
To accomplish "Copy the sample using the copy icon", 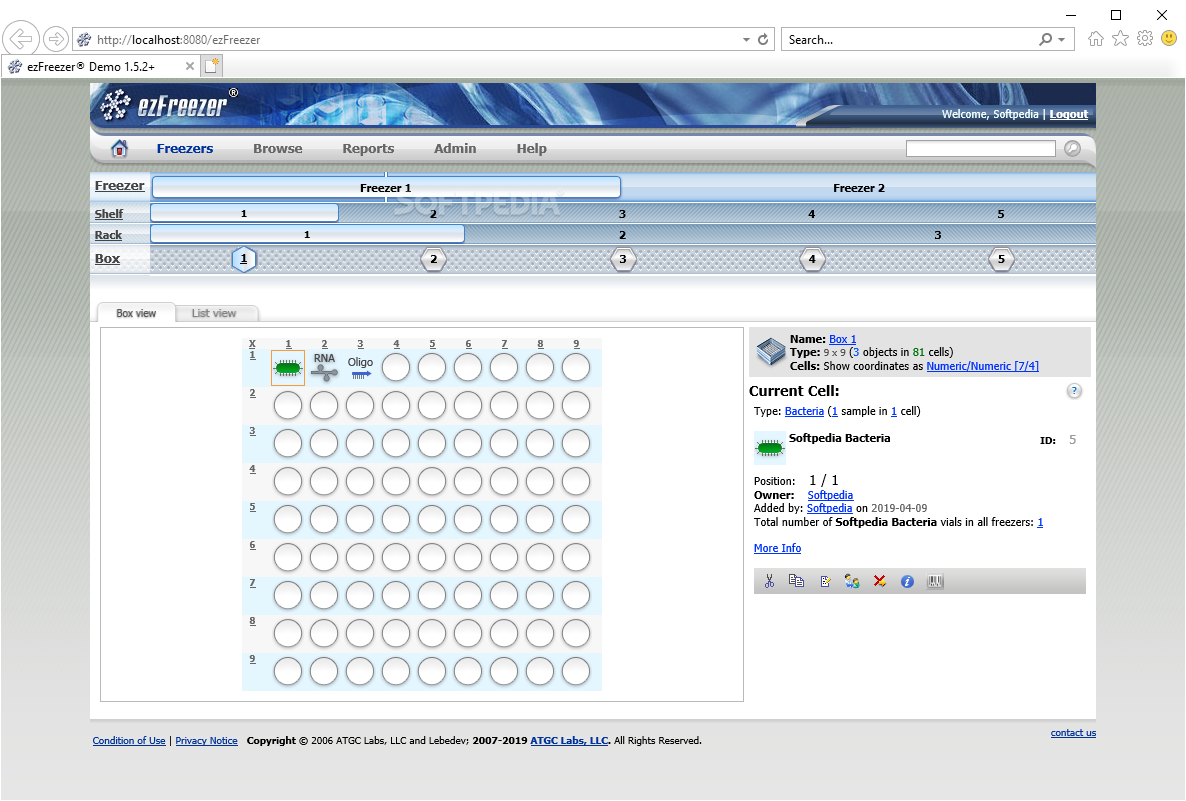I will coord(796,581).
